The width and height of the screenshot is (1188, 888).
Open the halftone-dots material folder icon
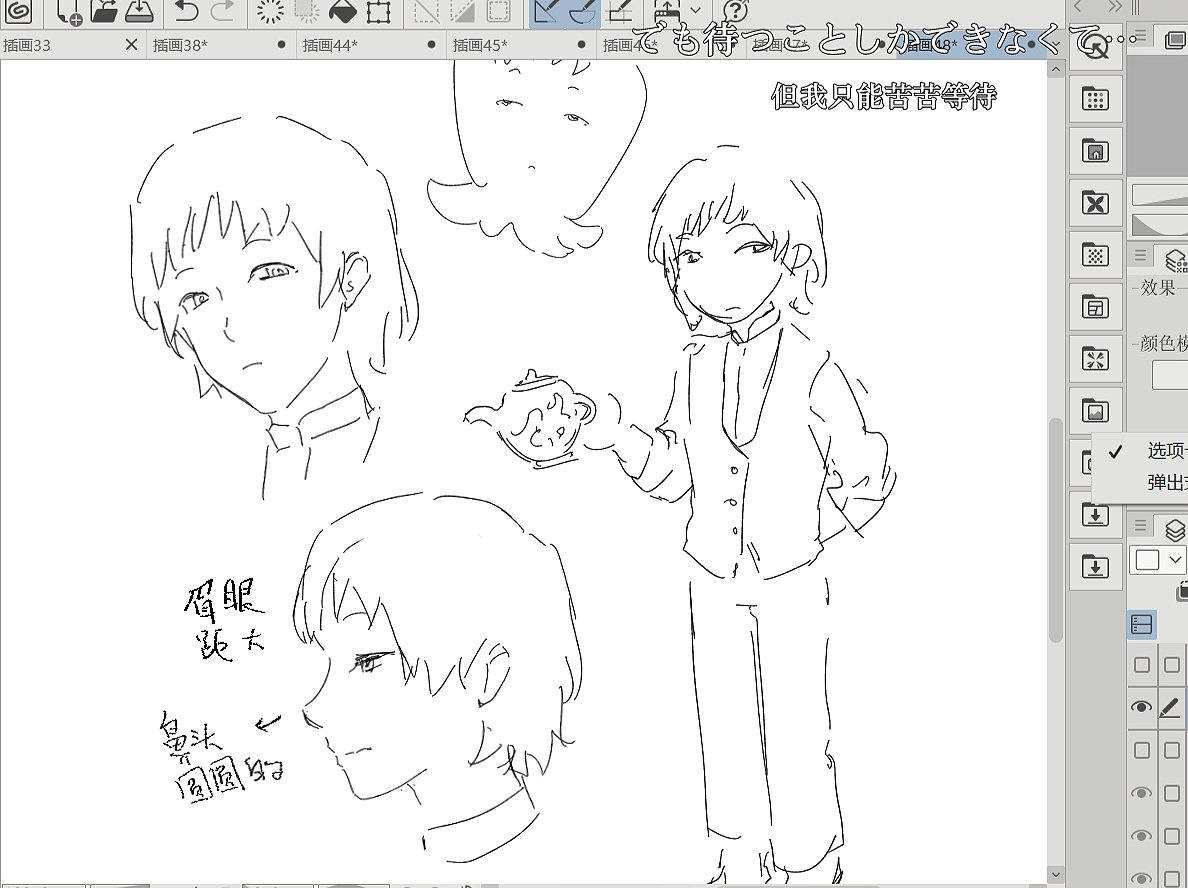pyautogui.click(x=1095, y=255)
